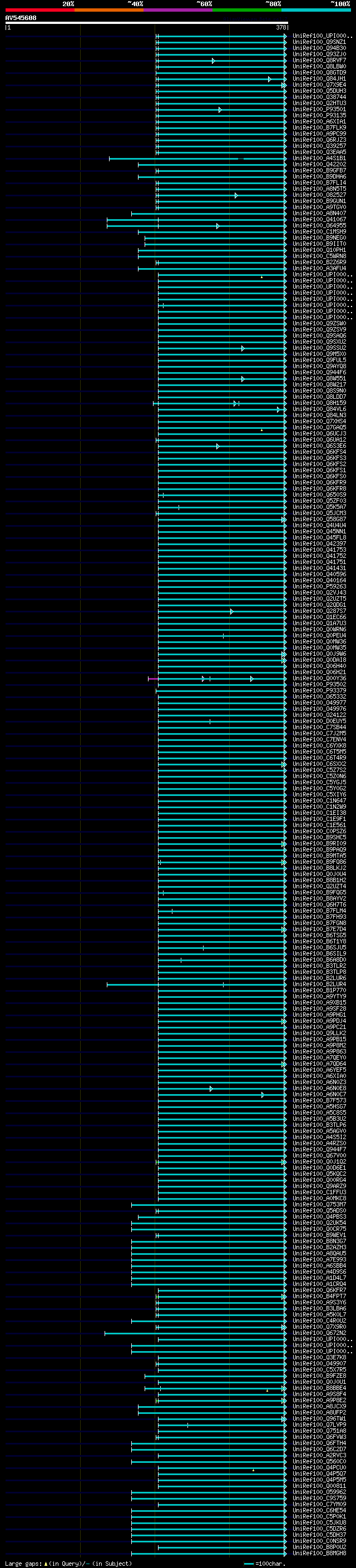Image resolution: width=356 pixels, height=1568 pixels.
Task: Click the alignment bar of UniRef100_A4S1B1
Action: pyautogui.click(x=198, y=159)
